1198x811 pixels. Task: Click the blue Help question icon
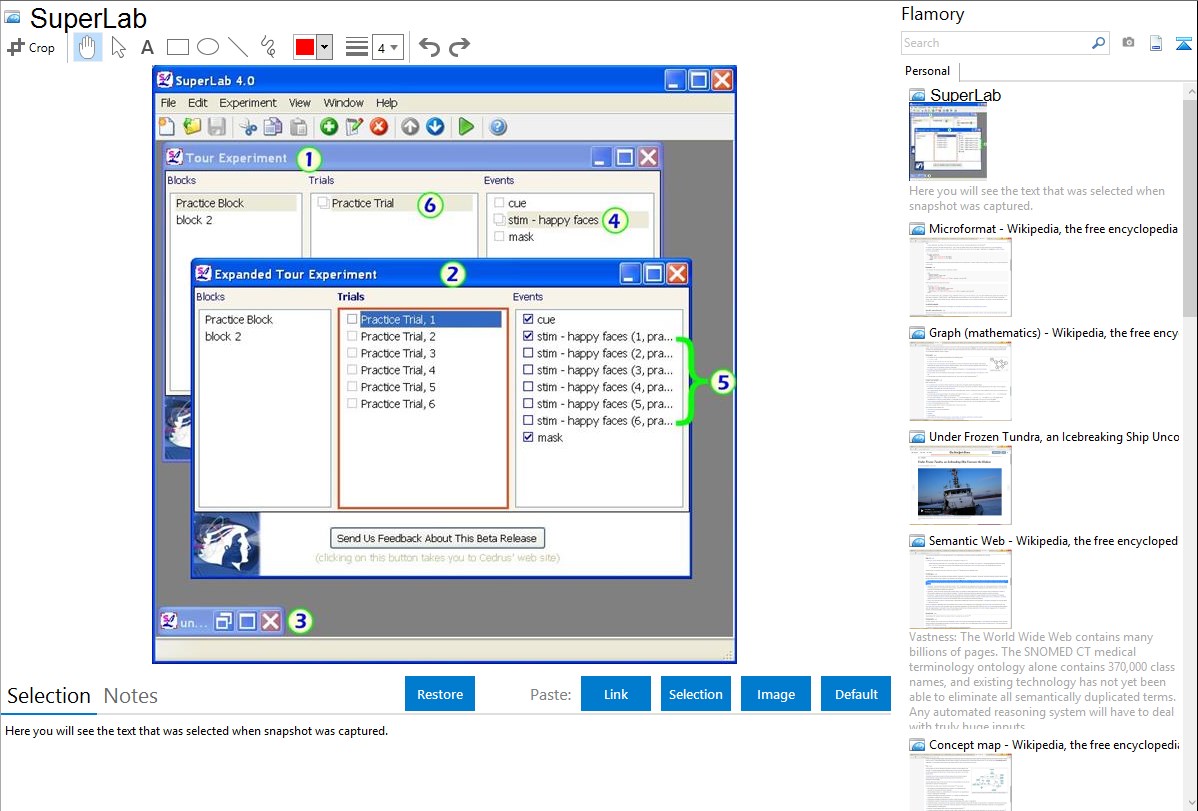[x=497, y=127]
